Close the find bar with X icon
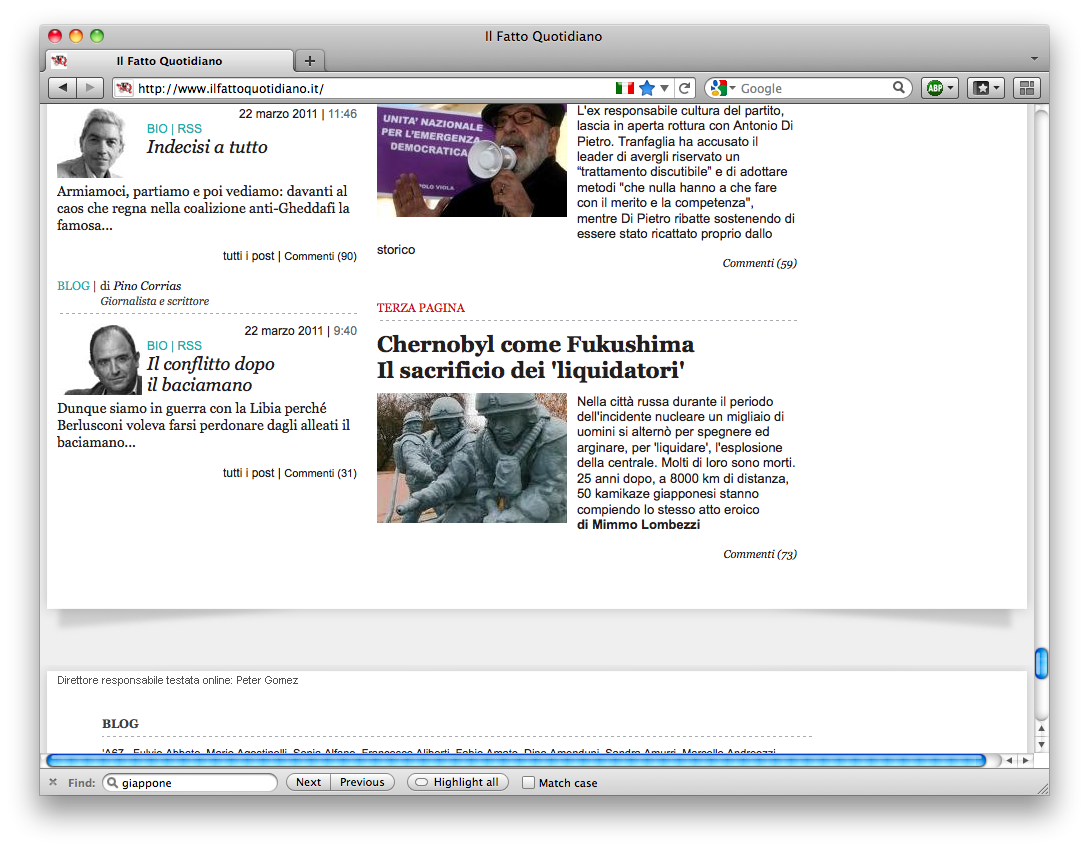 (x=53, y=782)
